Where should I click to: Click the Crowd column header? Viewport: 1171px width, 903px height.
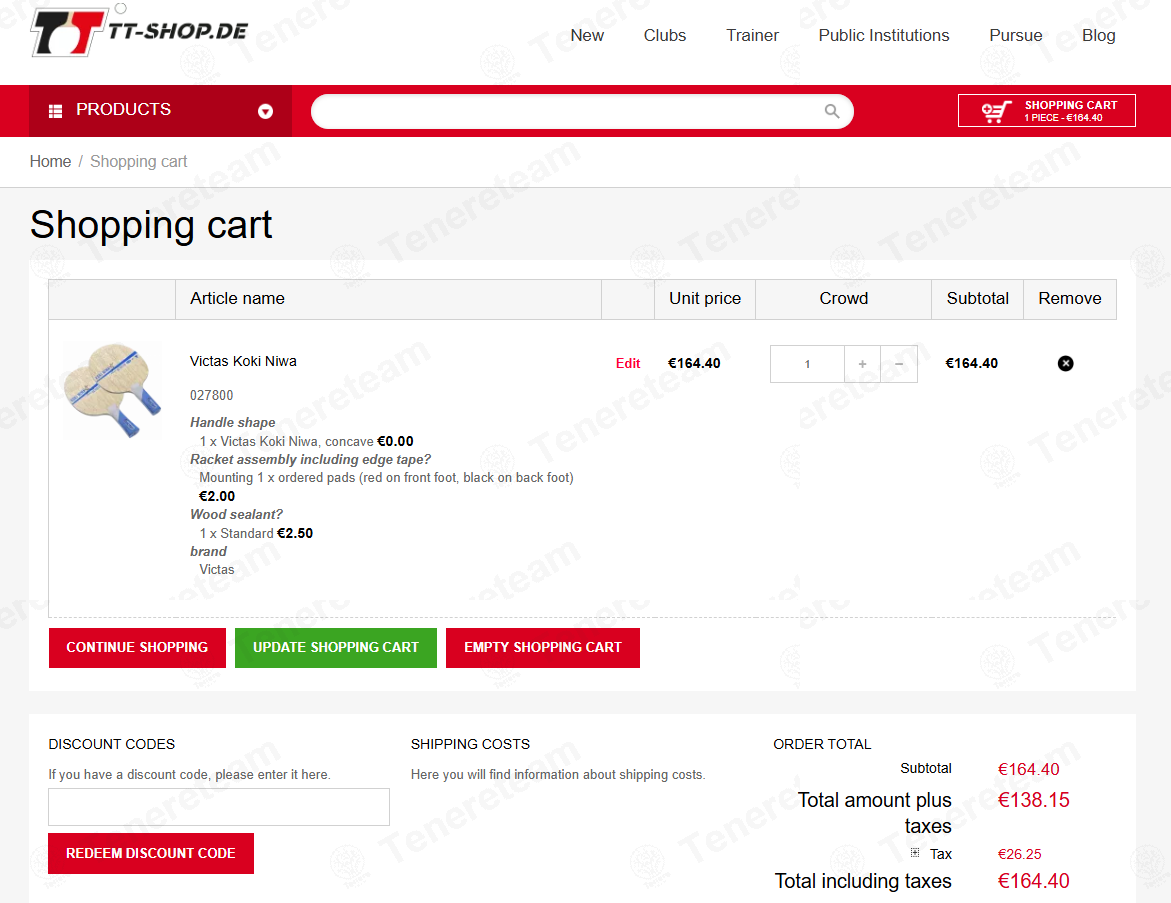(844, 299)
